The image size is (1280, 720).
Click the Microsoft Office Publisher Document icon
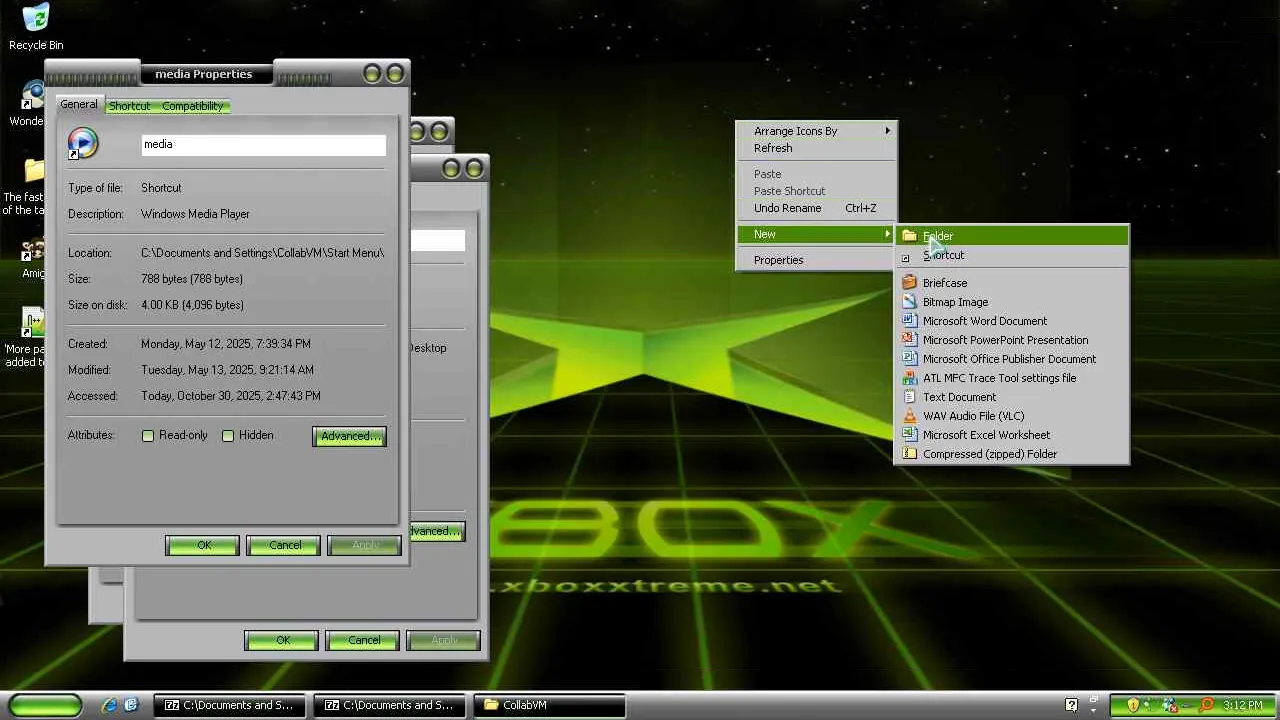[909, 359]
